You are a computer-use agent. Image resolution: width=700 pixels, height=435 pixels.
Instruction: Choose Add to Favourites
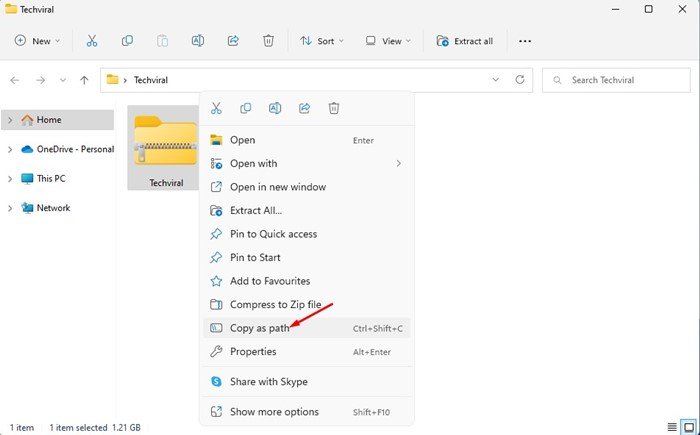coord(307,281)
